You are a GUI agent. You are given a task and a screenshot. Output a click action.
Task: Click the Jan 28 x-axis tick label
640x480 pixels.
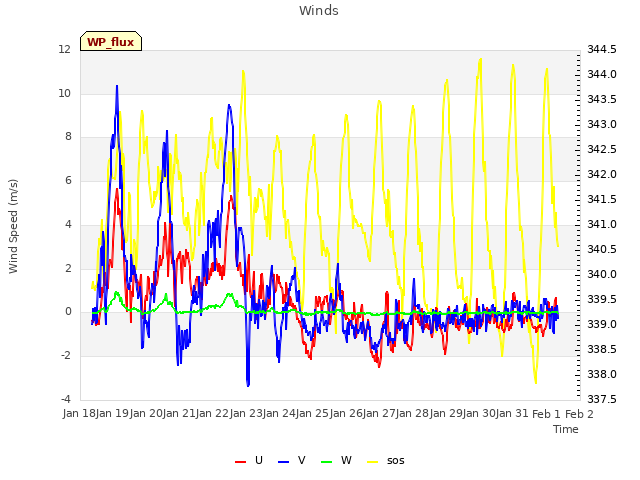(x=413, y=413)
